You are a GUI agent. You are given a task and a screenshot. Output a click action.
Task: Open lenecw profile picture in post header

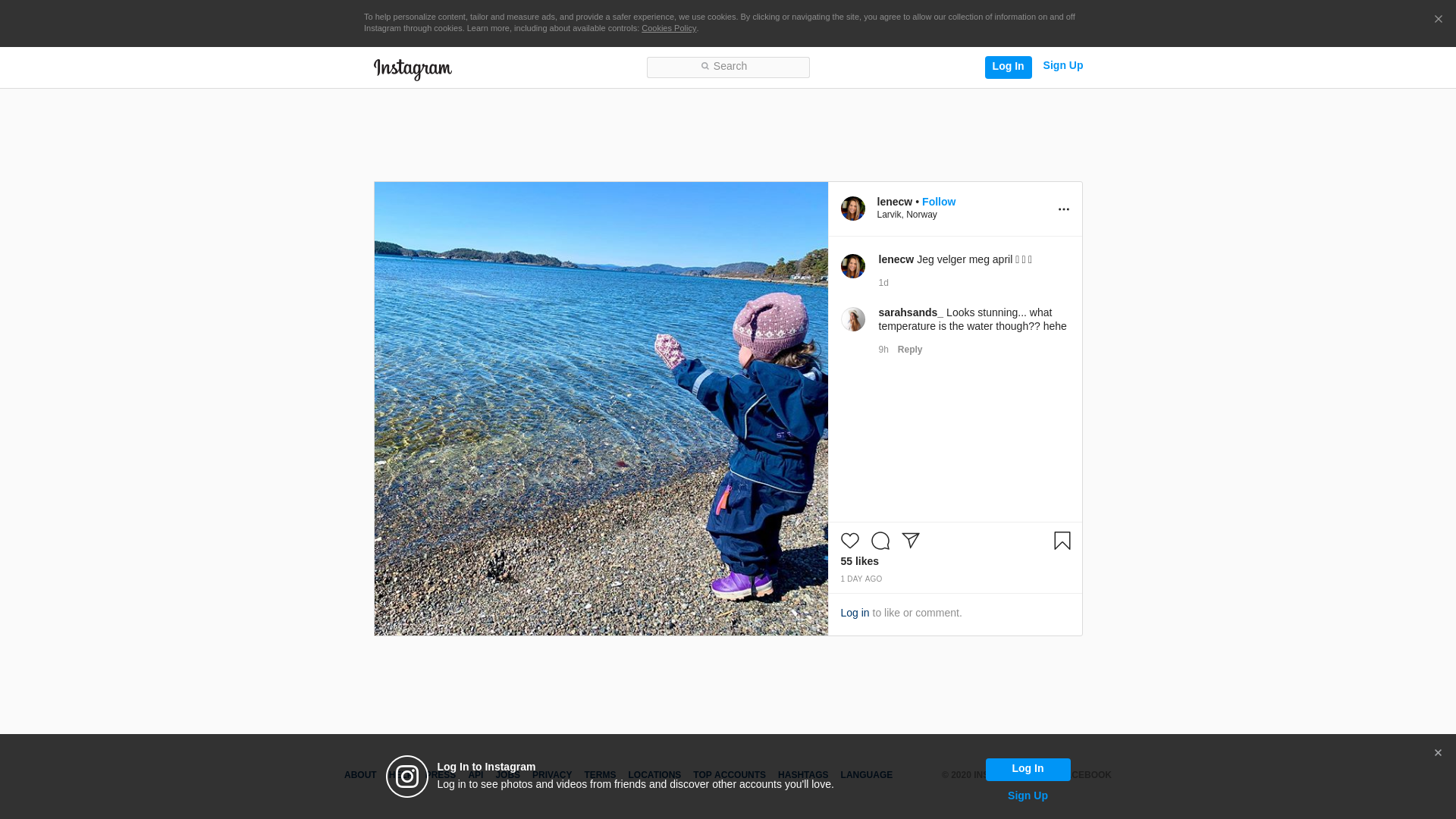853,209
